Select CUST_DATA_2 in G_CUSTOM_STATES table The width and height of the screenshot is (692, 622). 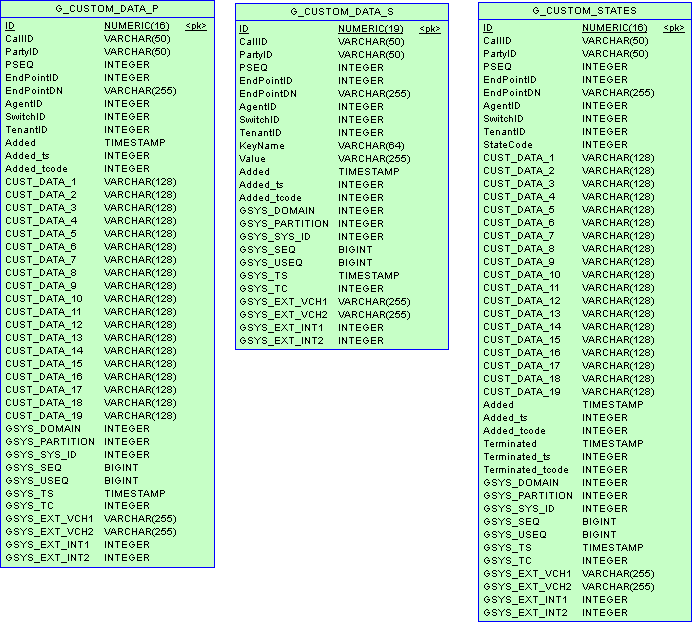tap(519, 171)
